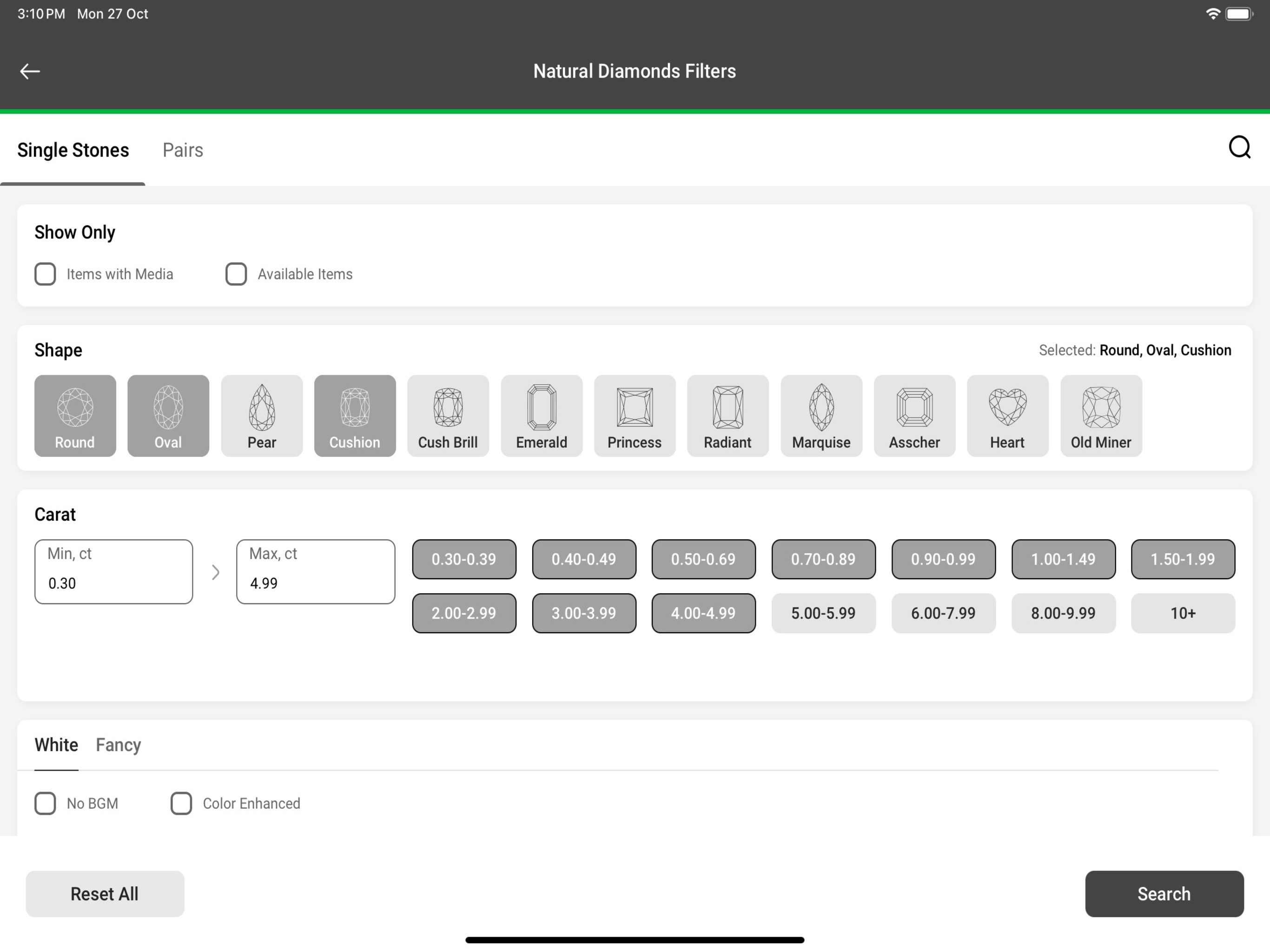Pick the Cush Brill shape
This screenshot has height=952, width=1270.
point(449,416)
